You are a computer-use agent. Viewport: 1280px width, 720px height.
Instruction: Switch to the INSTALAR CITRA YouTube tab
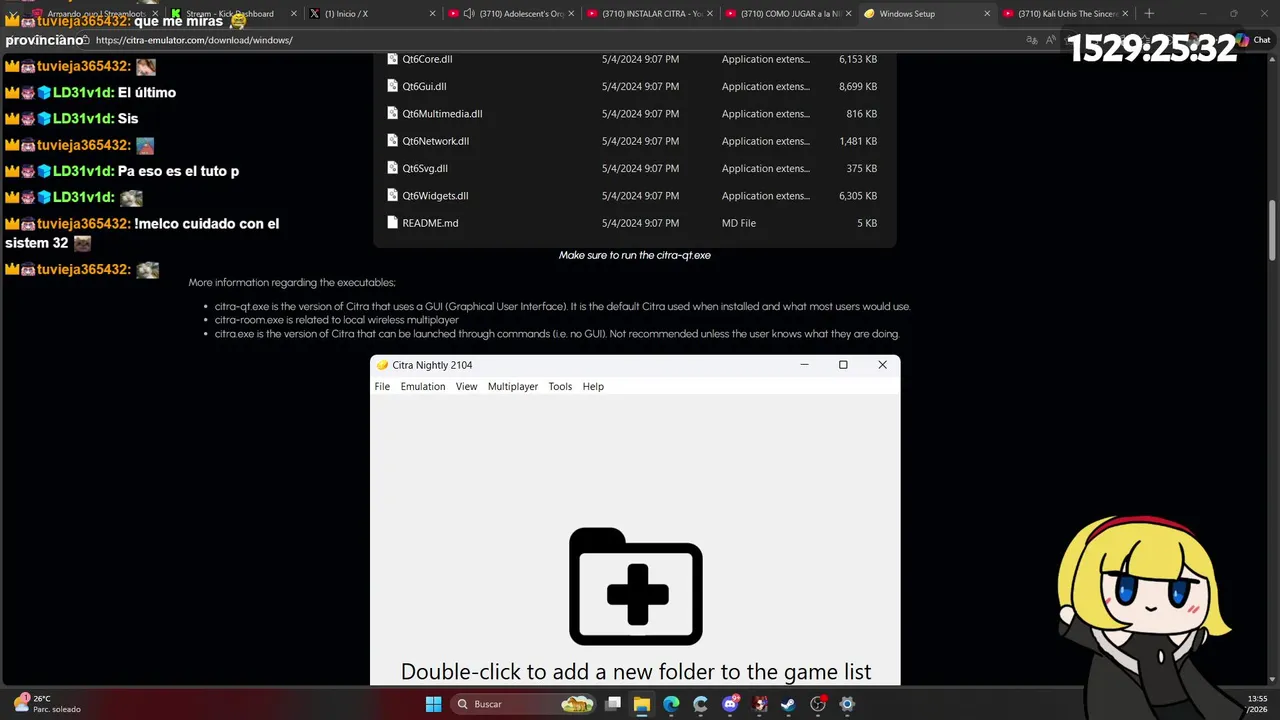(649, 14)
